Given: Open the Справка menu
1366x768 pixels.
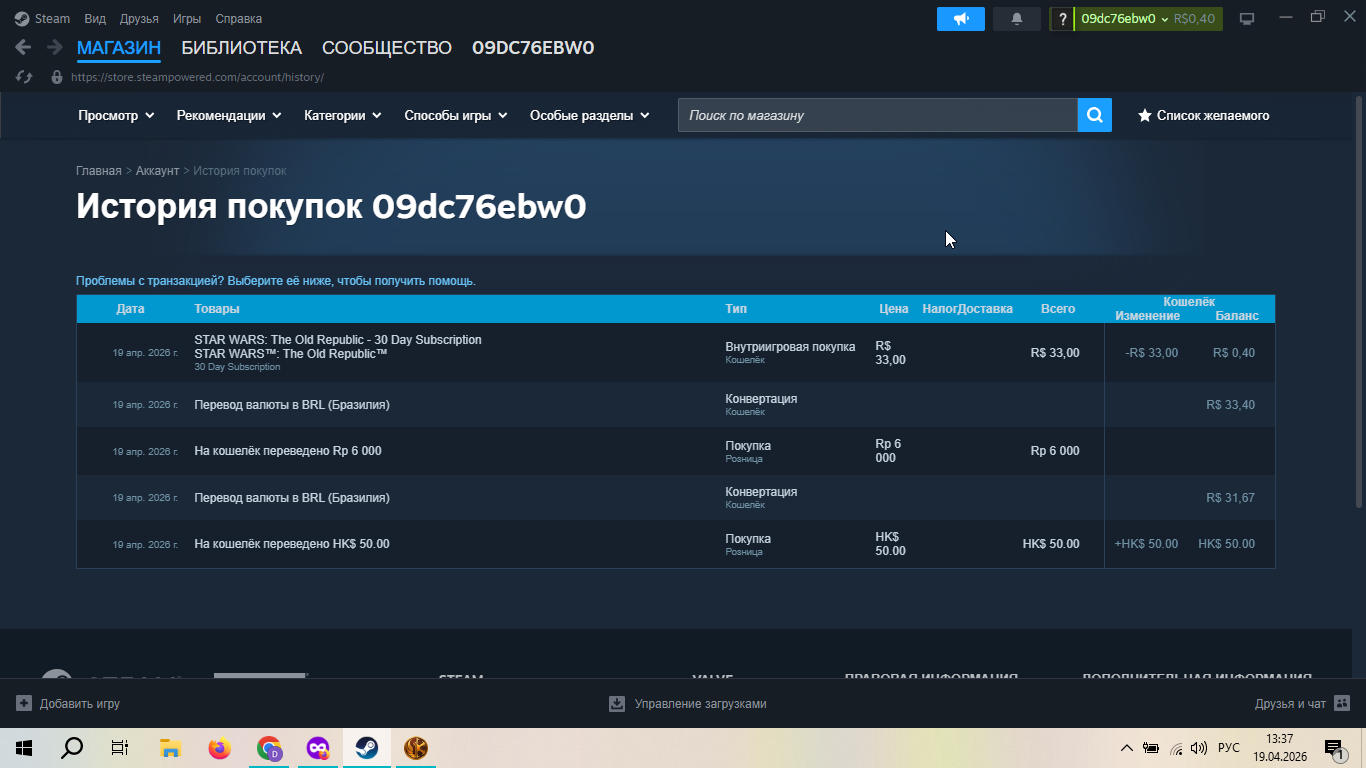Looking at the screenshot, I should coord(239,19).
